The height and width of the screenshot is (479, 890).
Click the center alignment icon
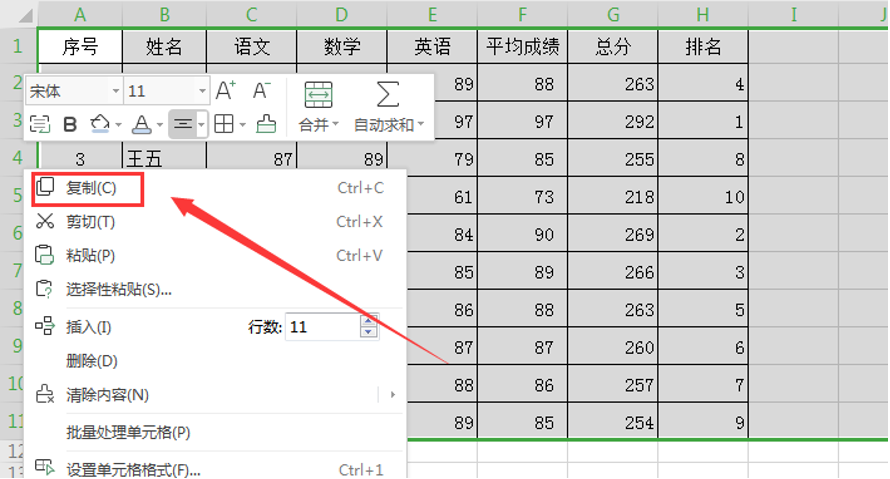(182, 124)
